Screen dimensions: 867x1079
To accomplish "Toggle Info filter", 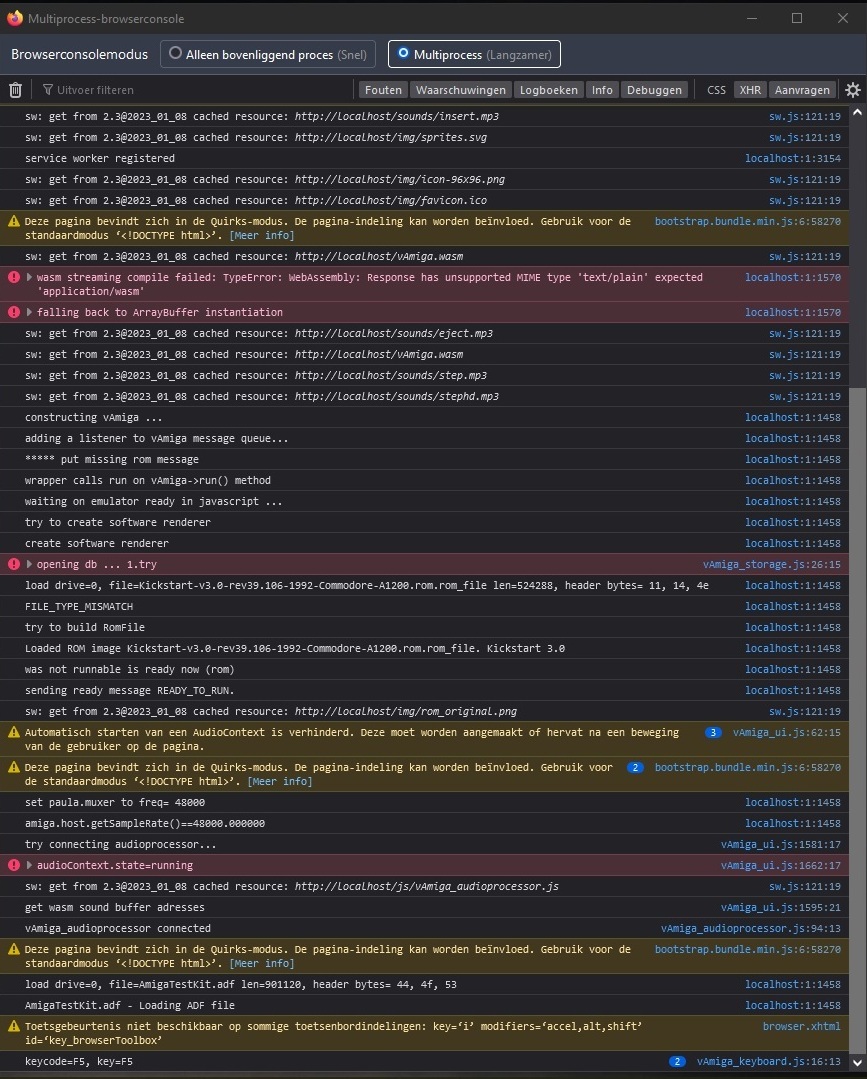I will click(x=602, y=89).
